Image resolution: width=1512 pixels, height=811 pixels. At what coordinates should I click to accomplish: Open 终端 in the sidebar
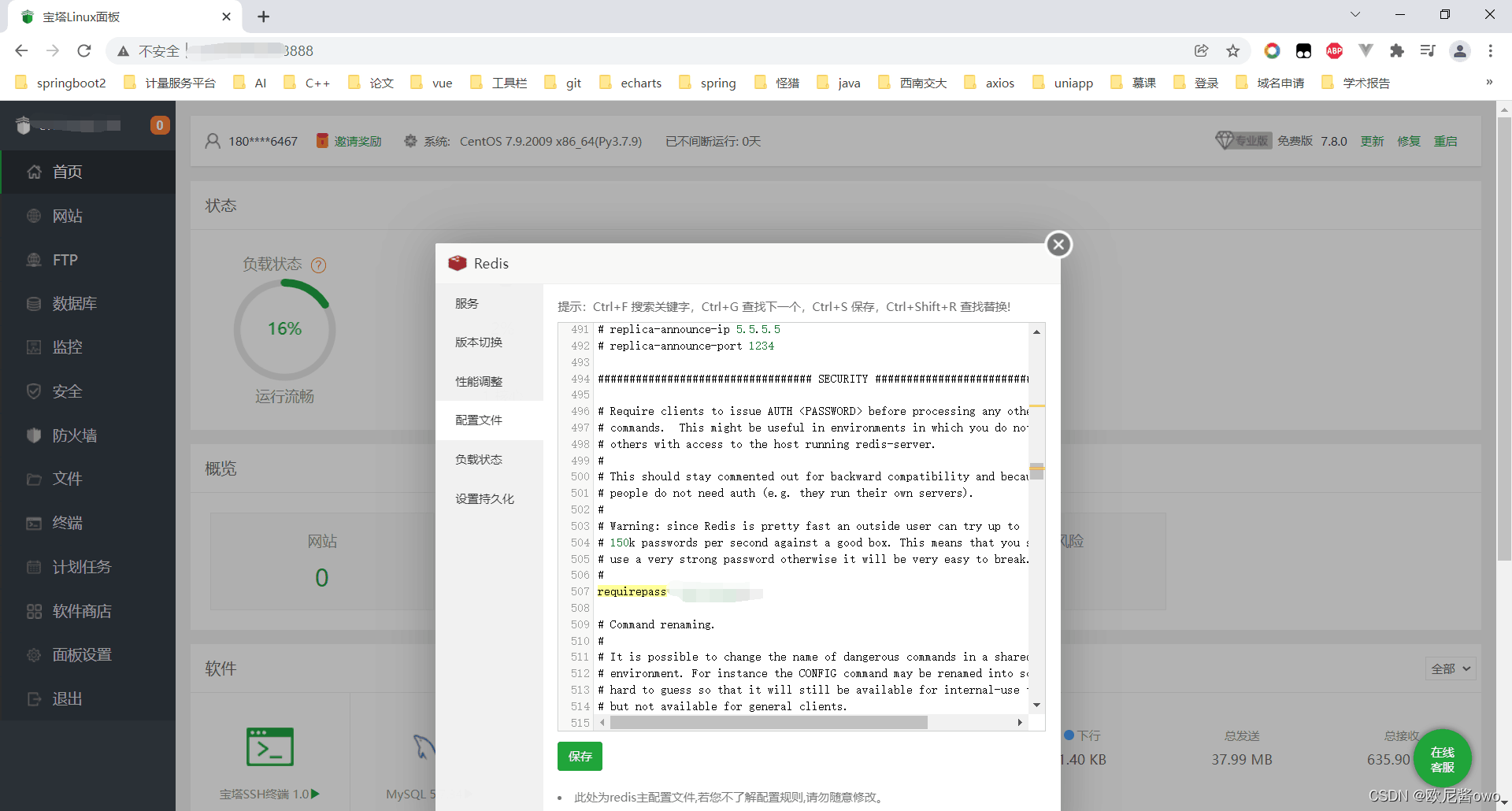pos(87,523)
